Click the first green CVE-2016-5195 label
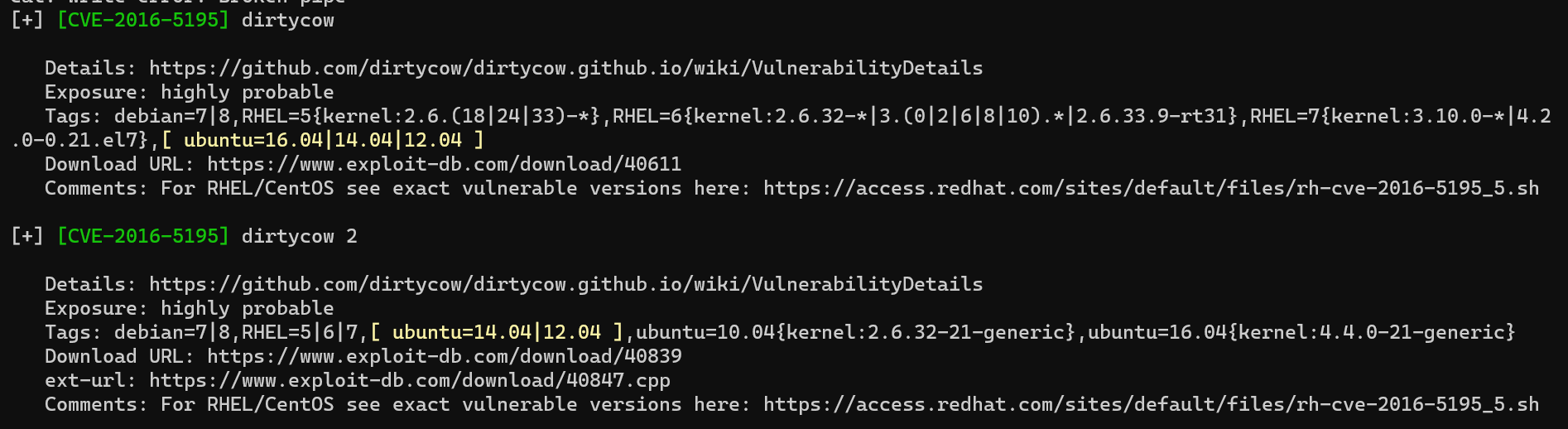The image size is (1568, 429). 142,20
